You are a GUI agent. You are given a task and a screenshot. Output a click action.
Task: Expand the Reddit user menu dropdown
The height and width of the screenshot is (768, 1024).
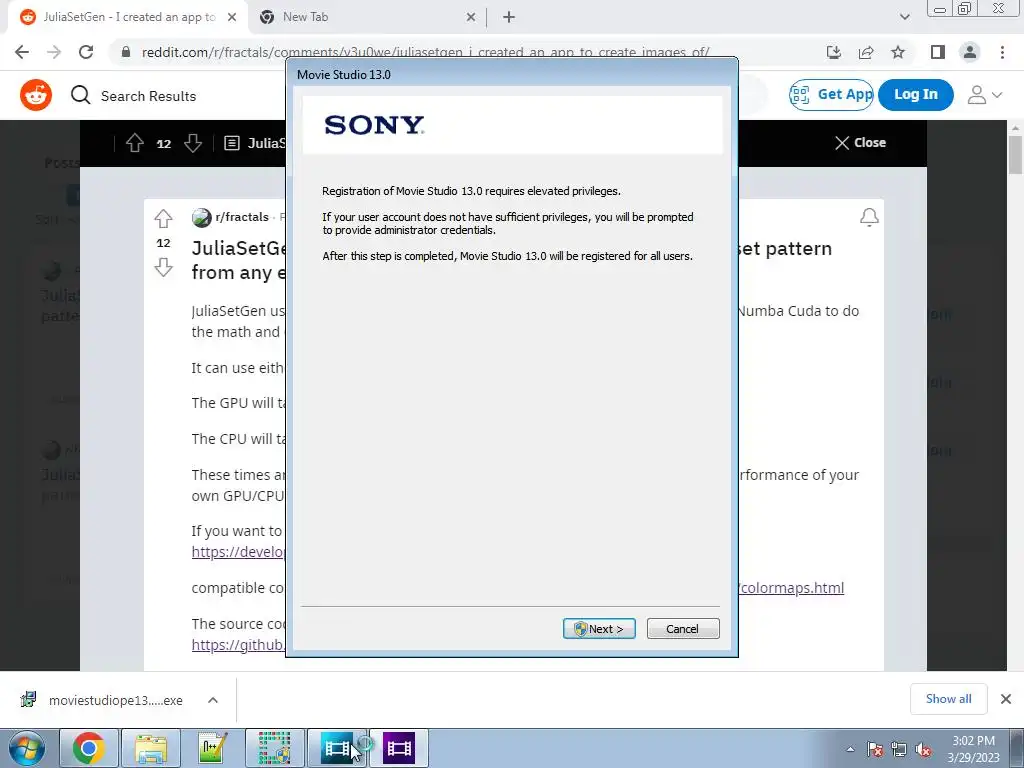(x=985, y=95)
